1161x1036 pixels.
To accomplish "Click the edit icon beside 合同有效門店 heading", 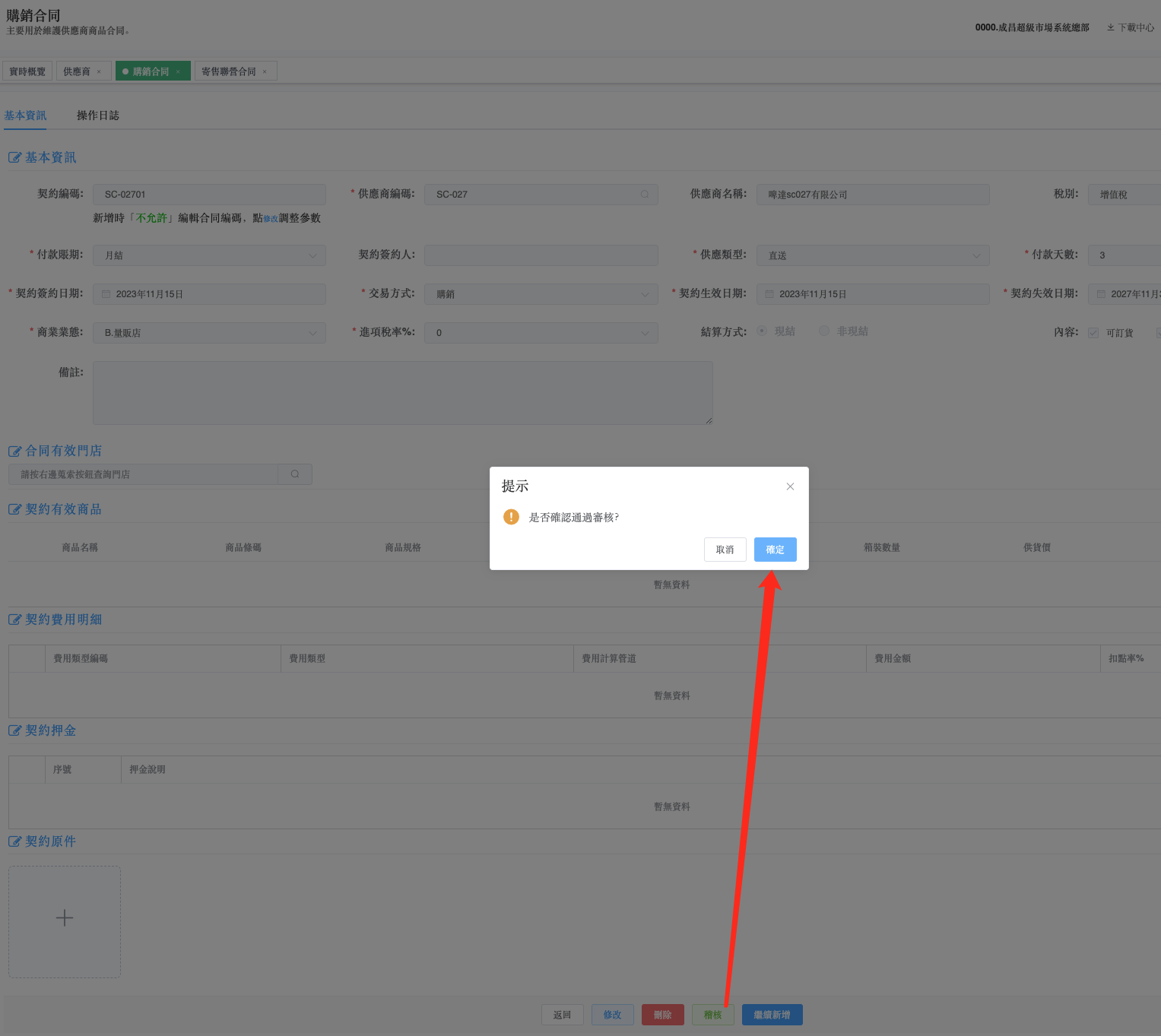I will click(x=14, y=451).
